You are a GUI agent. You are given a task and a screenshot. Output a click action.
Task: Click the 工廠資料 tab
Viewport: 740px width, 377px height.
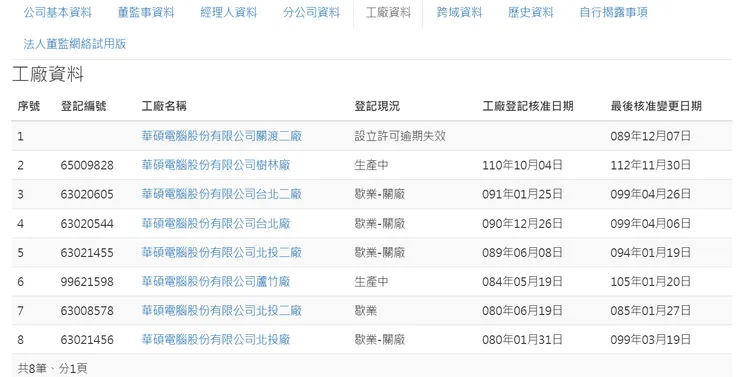click(388, 13)
